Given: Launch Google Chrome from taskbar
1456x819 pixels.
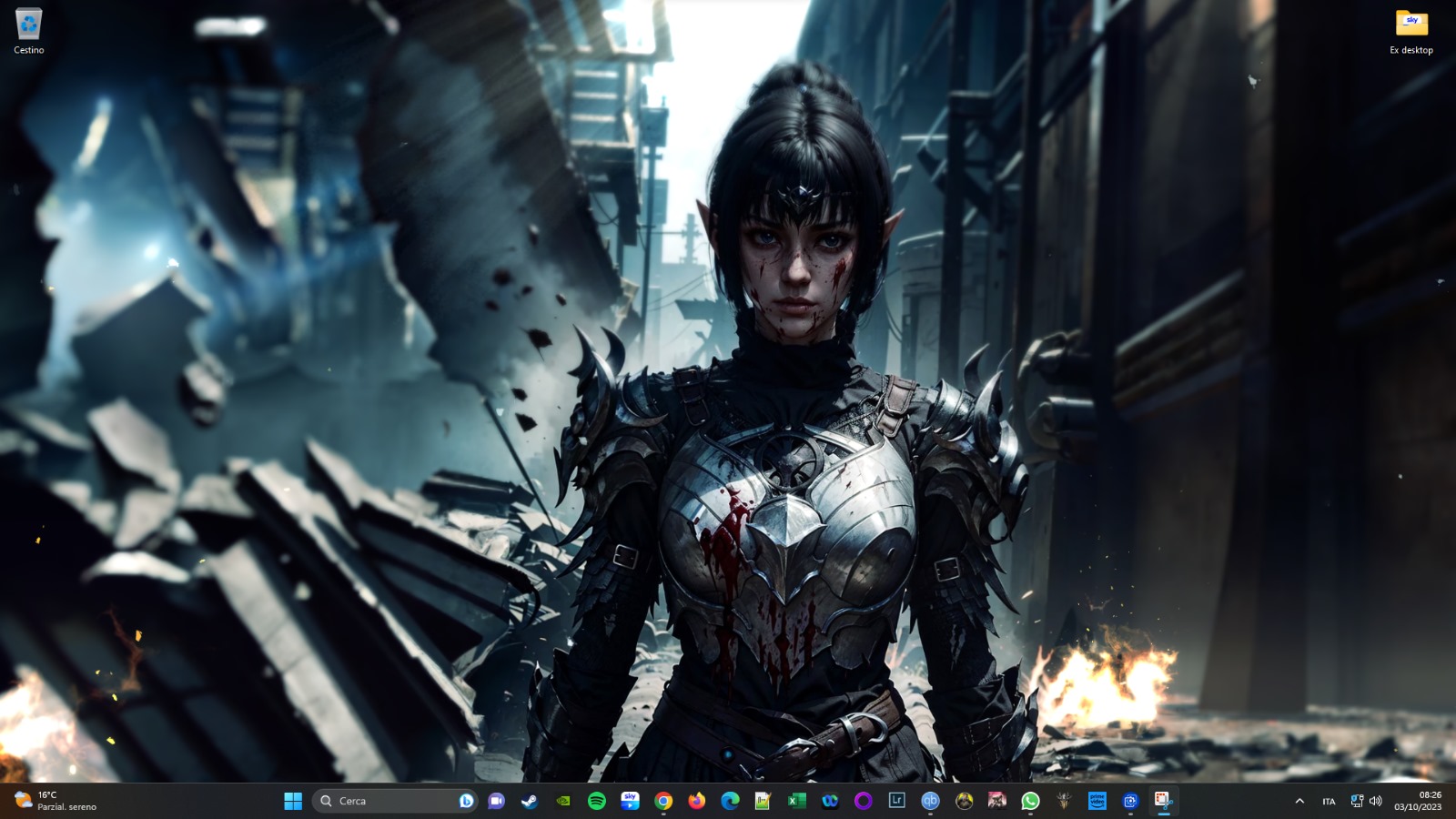Looking at the screenshot, I should point(663,801).
